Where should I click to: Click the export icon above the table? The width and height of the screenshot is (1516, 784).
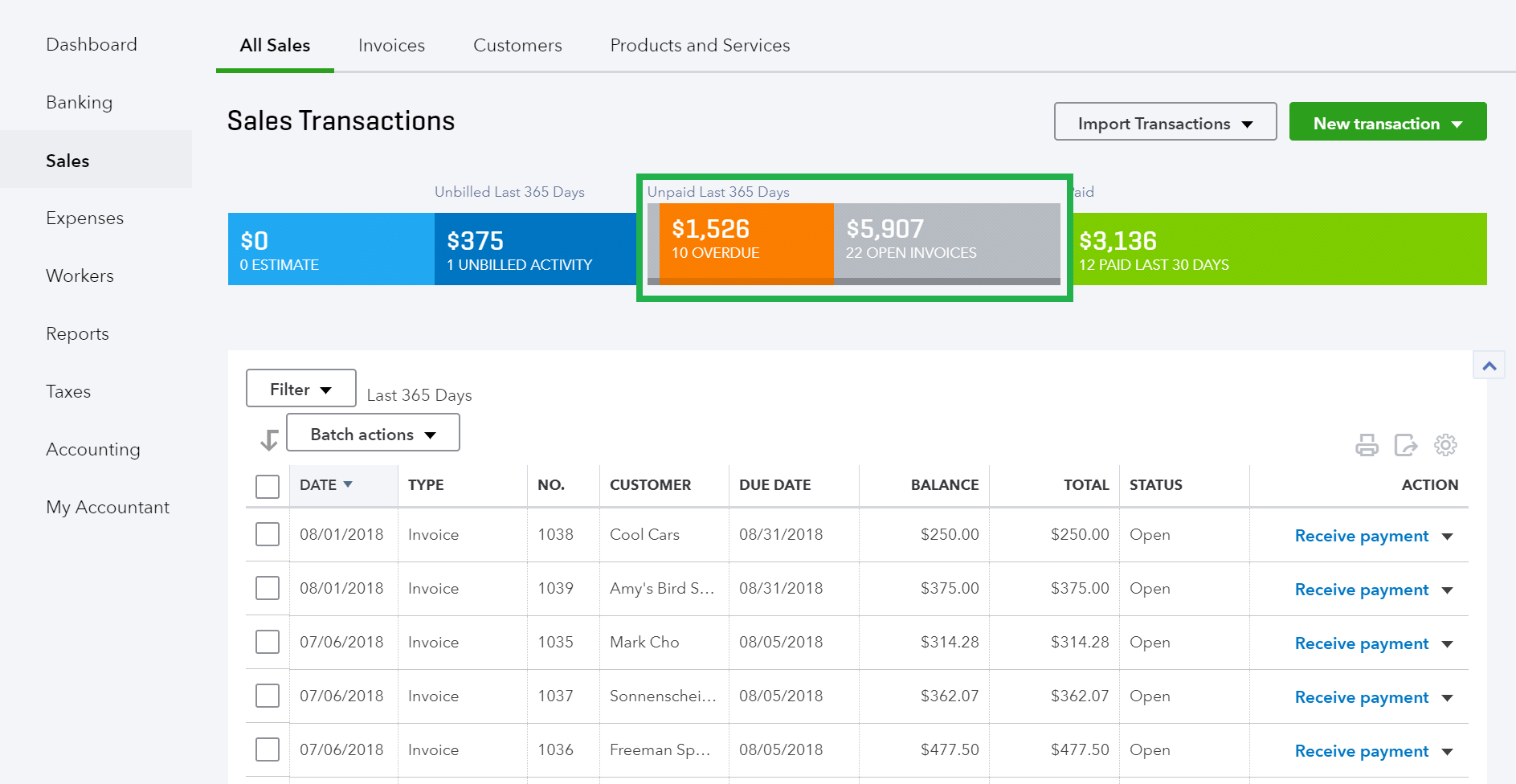tap(1405, 445)
